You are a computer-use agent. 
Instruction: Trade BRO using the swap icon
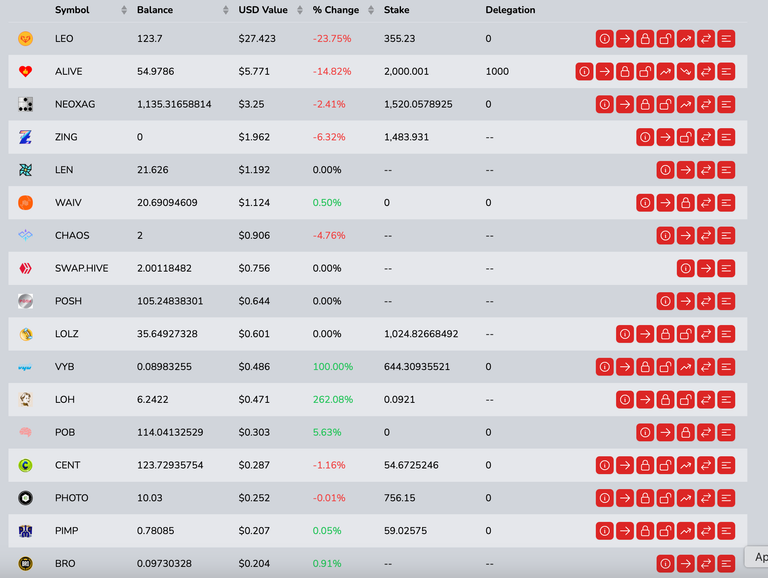[x=706, y=564]
